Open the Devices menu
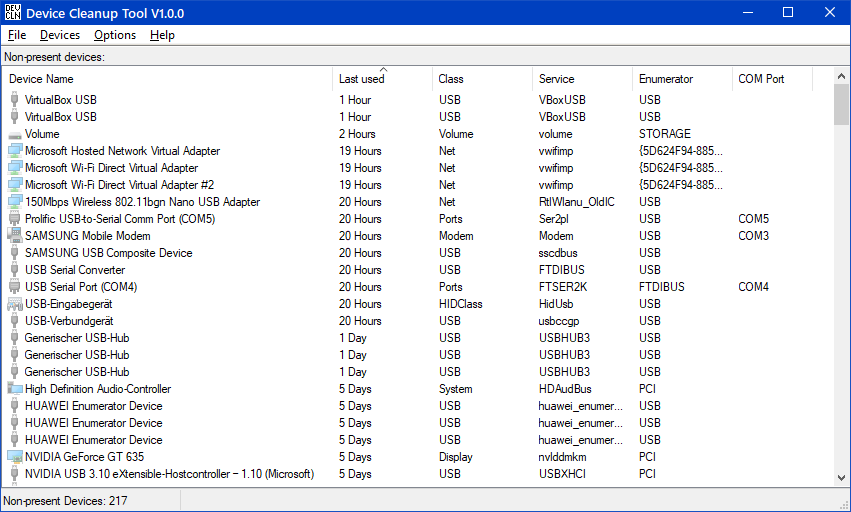 pyautogui.click(x=60, y=35)
